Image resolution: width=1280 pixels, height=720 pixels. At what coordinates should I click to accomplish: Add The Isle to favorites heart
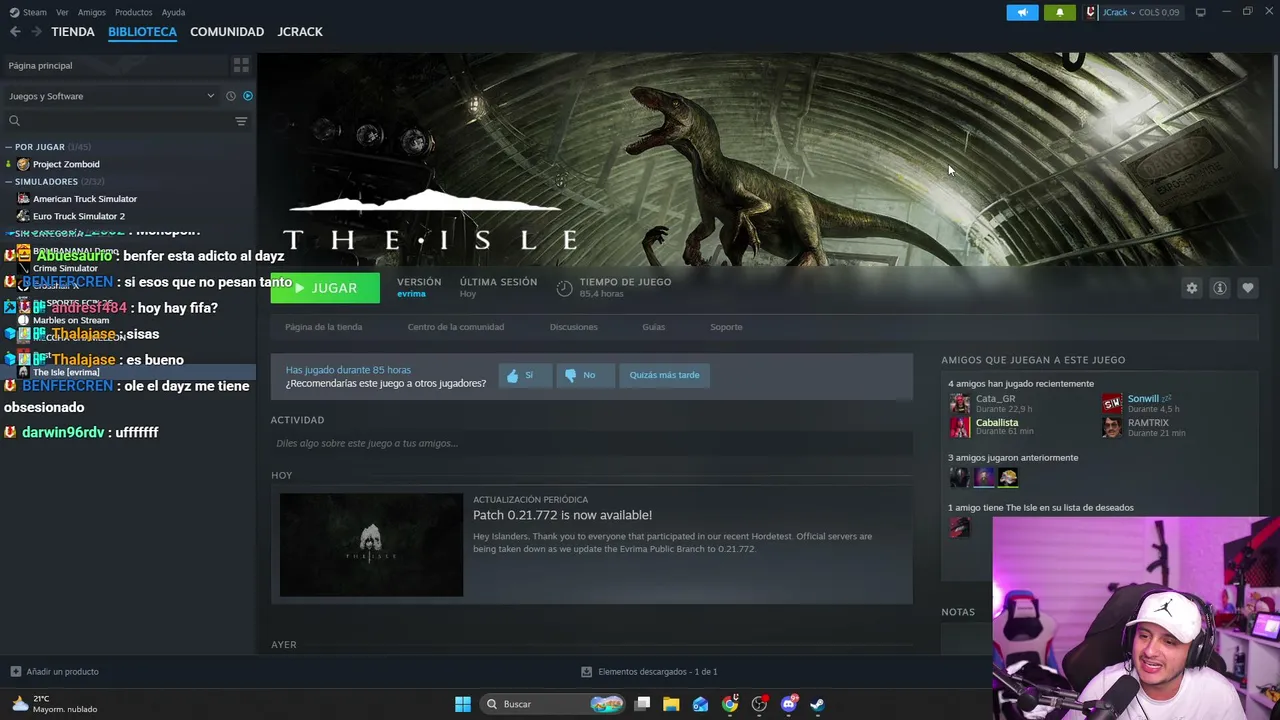(x=1247, y=288)
